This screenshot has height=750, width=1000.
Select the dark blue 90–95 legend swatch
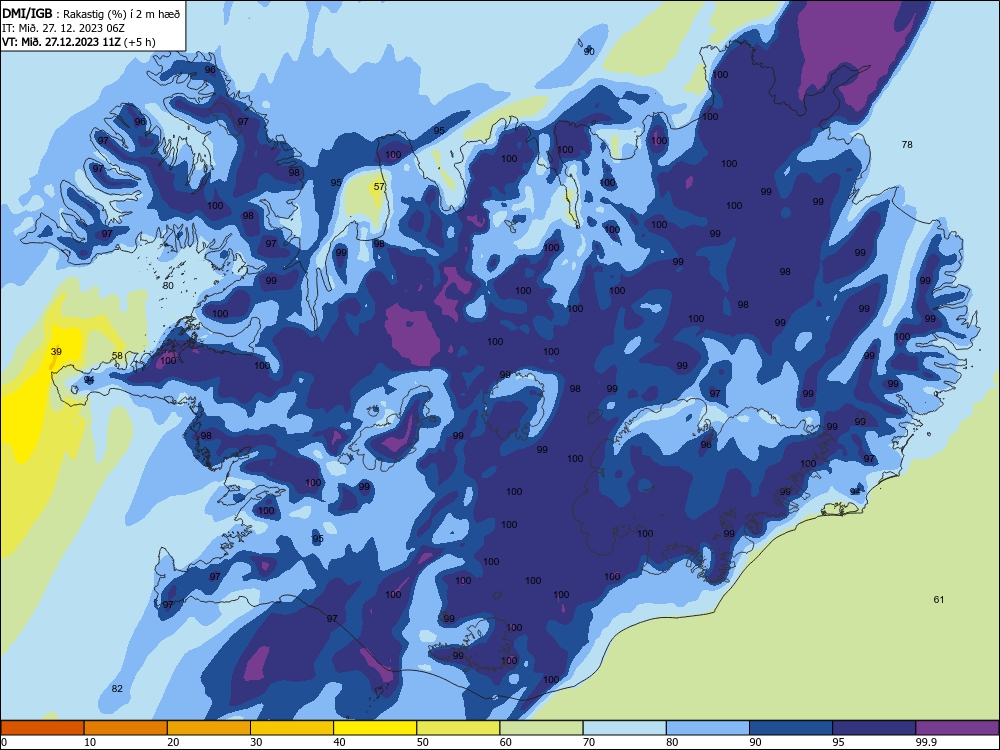point(791,728)
